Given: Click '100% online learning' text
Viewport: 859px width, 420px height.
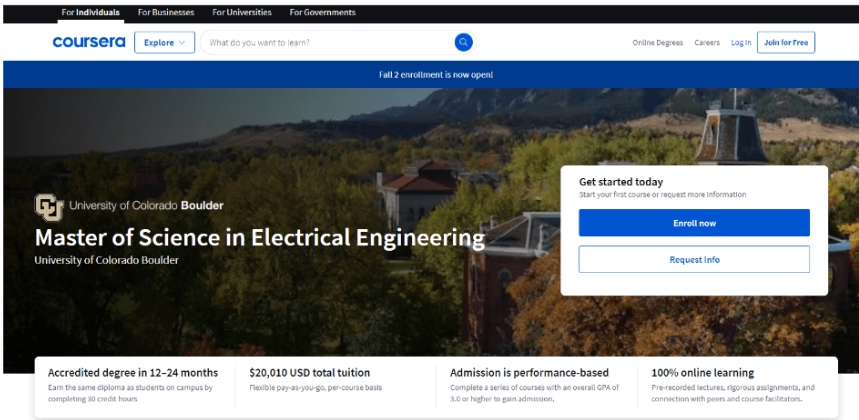Looking at the screenshot, I should 702,373.
